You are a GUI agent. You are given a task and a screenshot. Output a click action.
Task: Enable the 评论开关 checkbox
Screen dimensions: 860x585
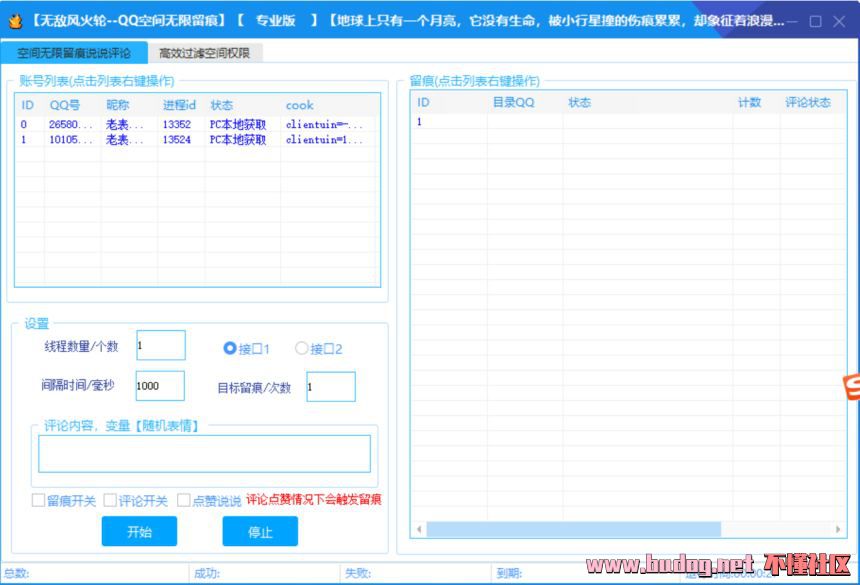[x=110, y=500]
